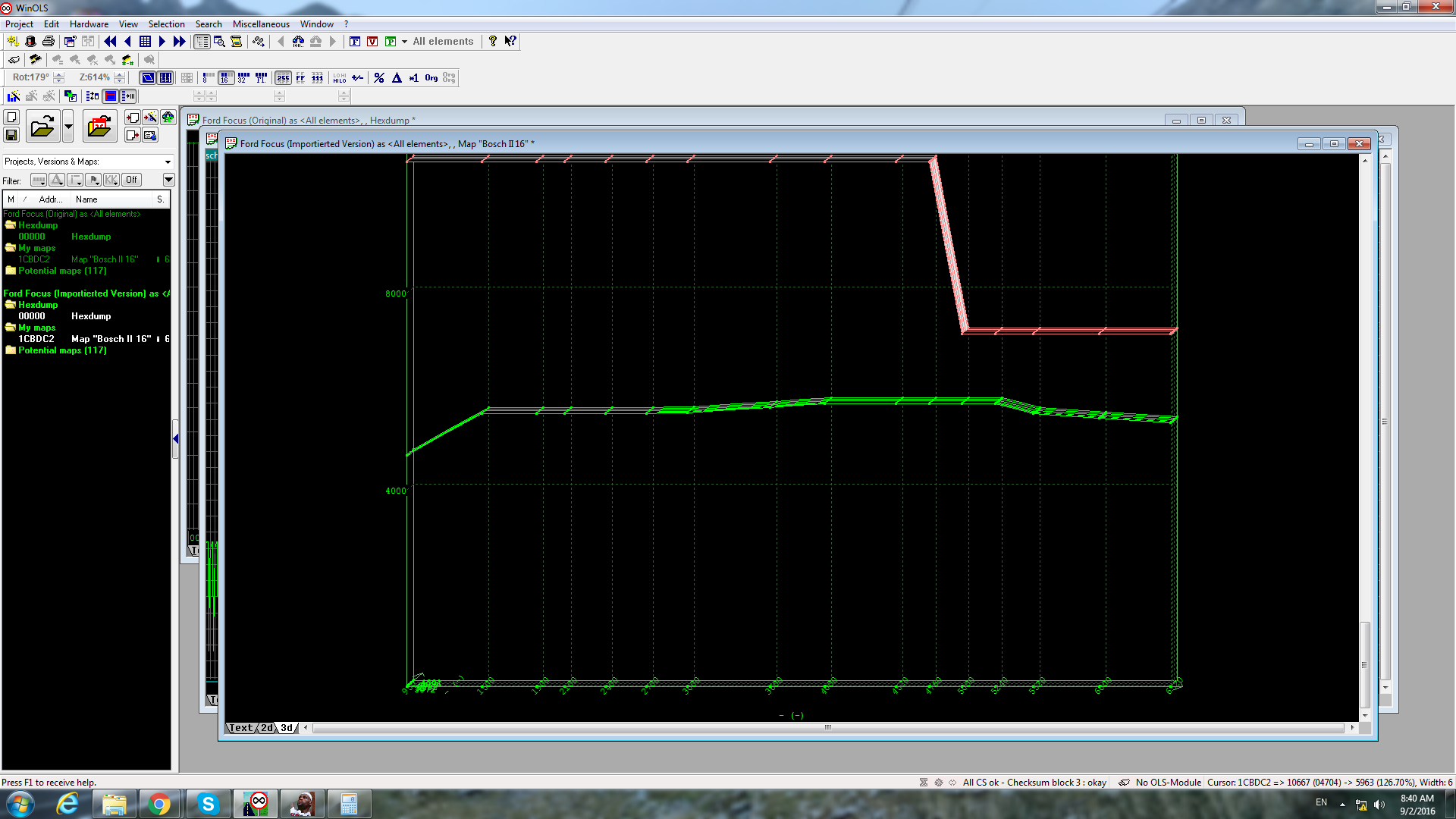The width and height of the screenshot is (1456, 819).
Task: Click the x1 factor icon
Action: coord(413,77)
